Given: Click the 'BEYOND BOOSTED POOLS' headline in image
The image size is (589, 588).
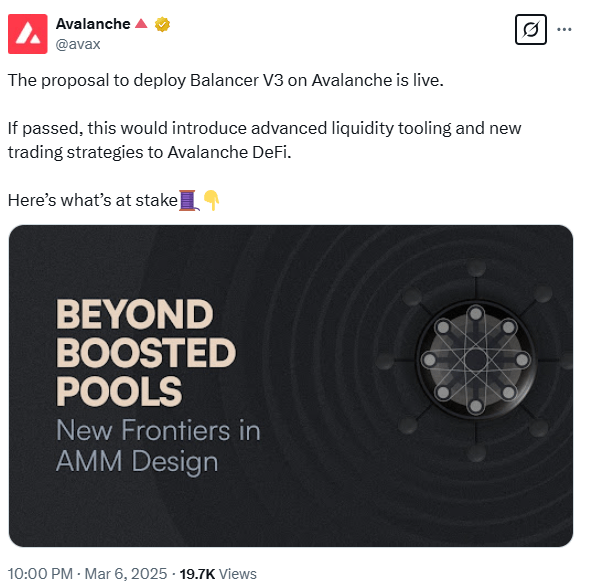Looking at the screenshot, I should coord(146,352).
